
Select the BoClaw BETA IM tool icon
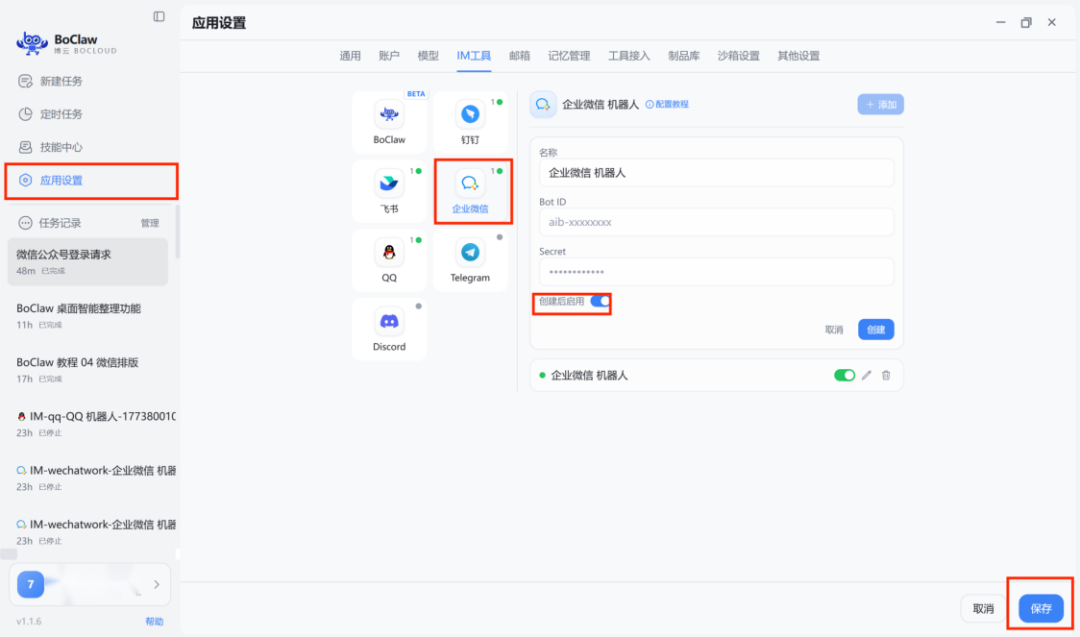tap(390, 120)
